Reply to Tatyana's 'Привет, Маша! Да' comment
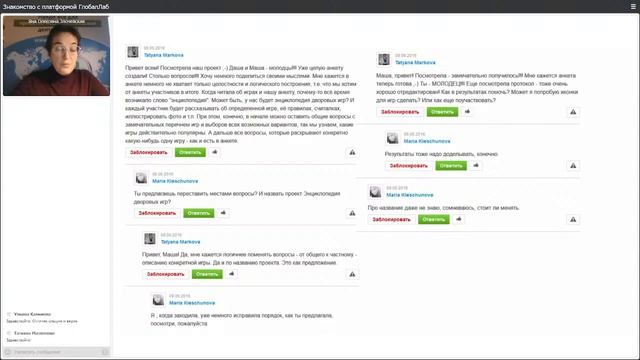This screenshot has width=640, height=360. click(x=207, y=274)
